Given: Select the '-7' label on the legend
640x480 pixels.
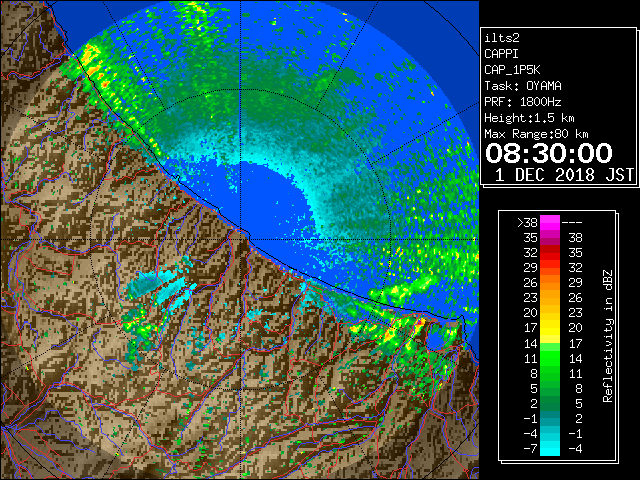Looking at the screenshot, I should [530, 448].
